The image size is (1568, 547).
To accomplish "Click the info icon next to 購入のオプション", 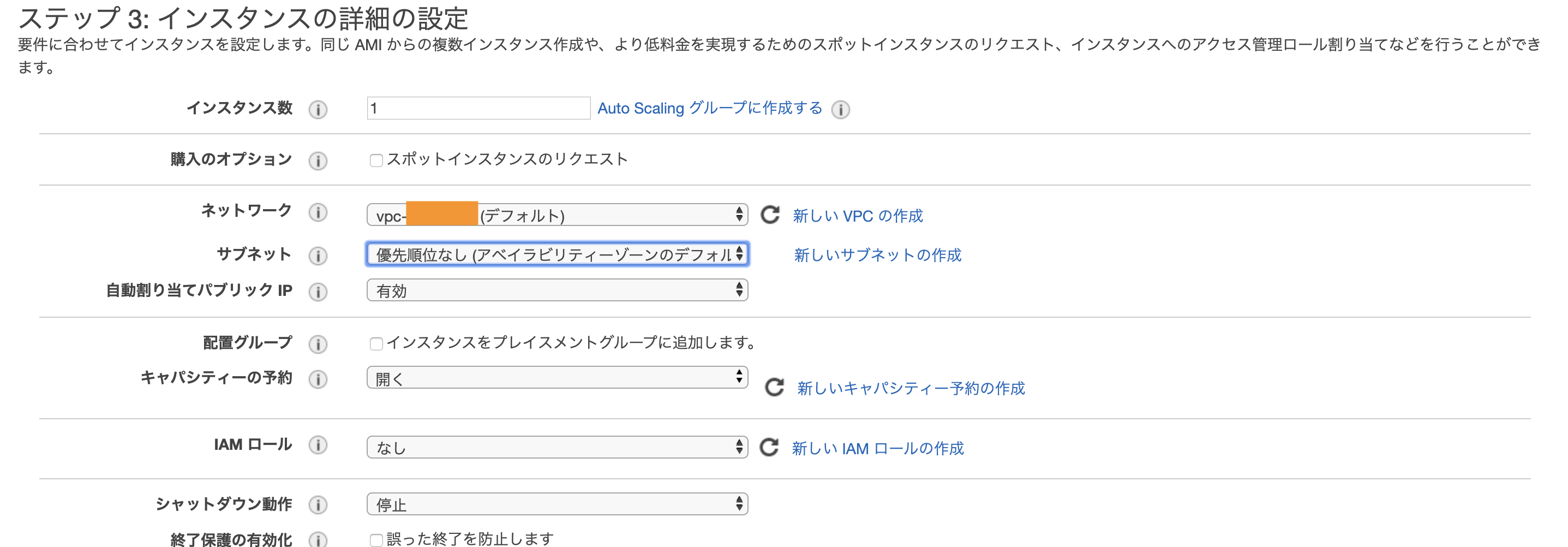I will click(319, 161).
